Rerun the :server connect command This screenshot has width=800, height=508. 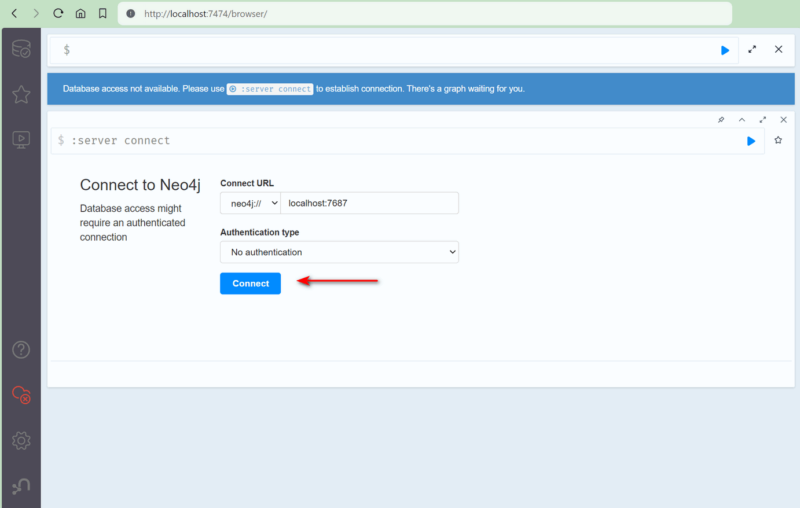751,141
